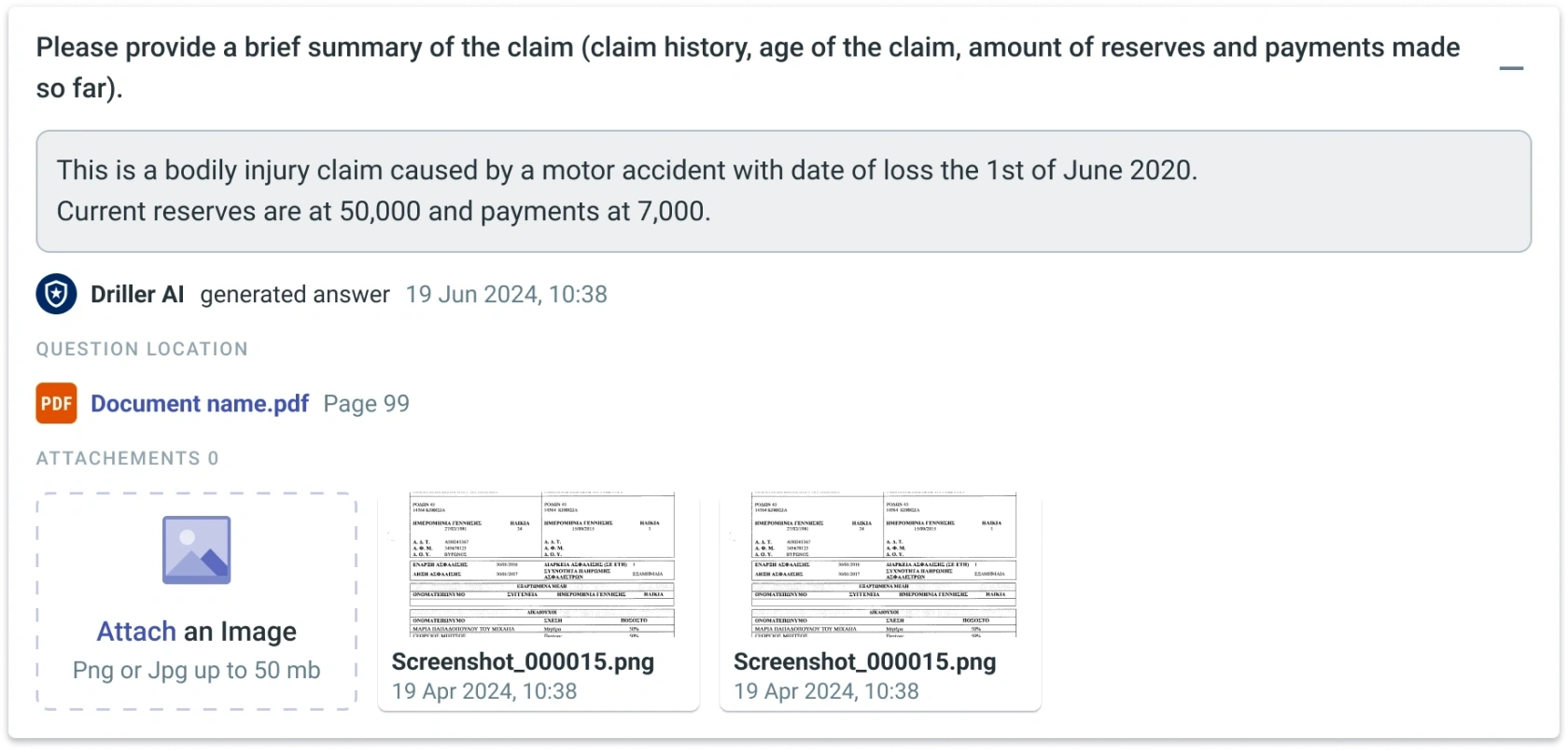This screenshot has height=750, width=1568.
Task: Click the first attachment's 19 Apr 2024 date
Action: pos(483,691)
